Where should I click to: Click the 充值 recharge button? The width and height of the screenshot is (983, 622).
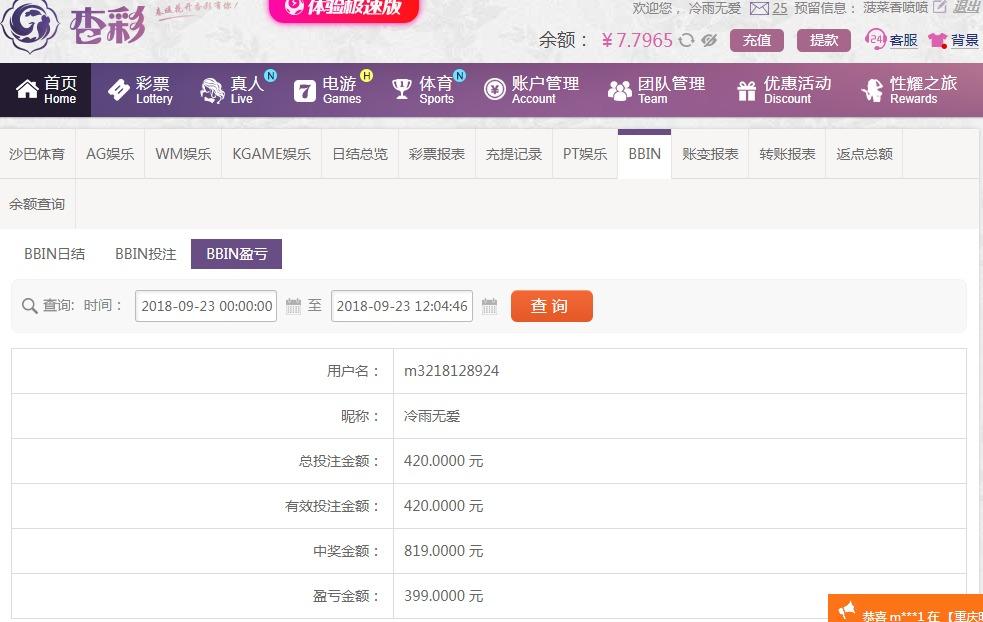pyautogui.click(x=756, y=40)
